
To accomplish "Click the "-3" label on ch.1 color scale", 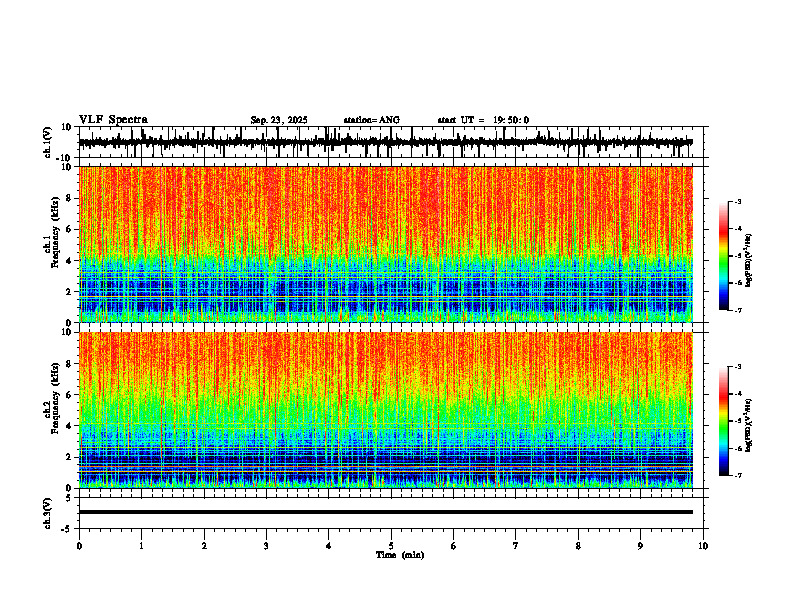I will coord(738,202).
